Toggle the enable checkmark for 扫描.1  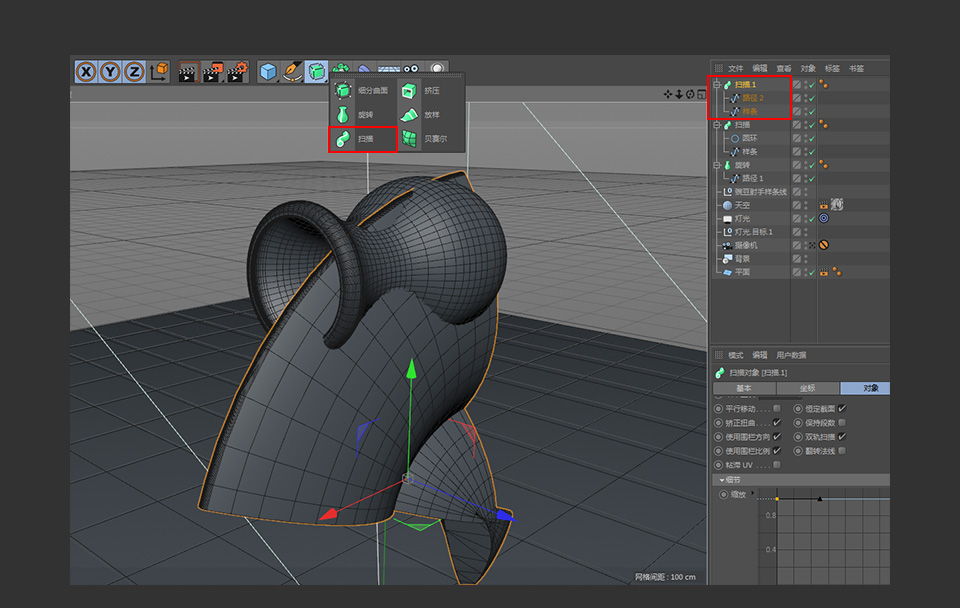pos(812,85)
